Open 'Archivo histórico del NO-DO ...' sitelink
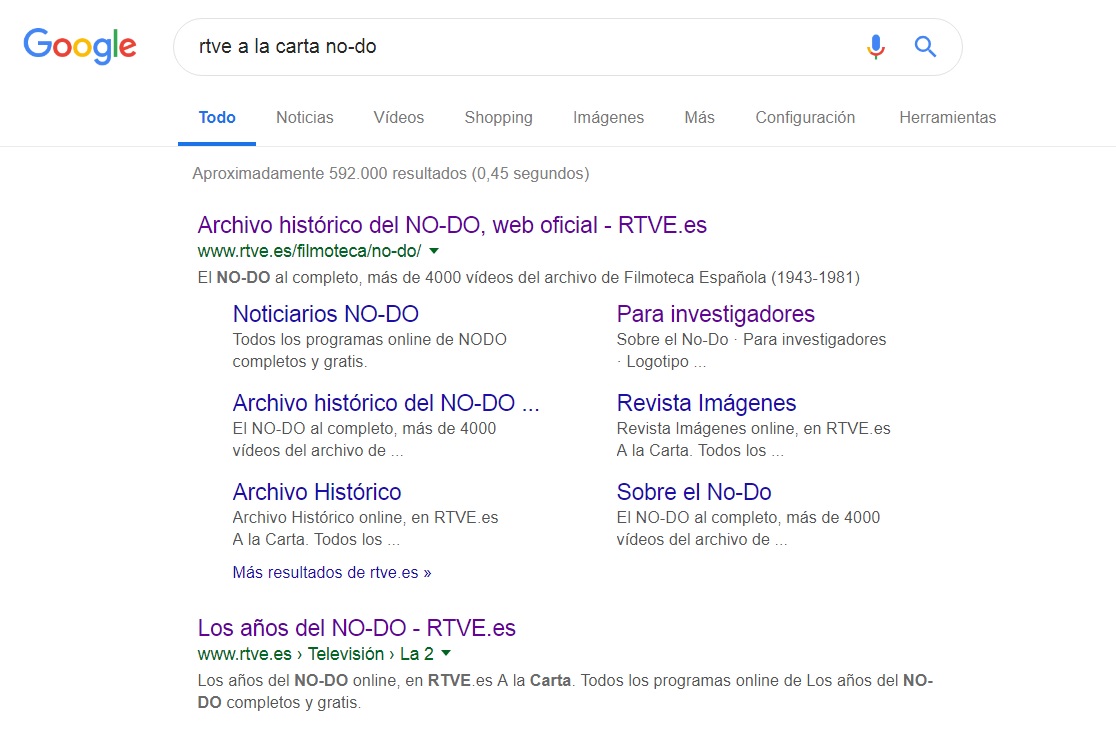The width and height of the screenshot is (1116, 738). coord(386,403)
